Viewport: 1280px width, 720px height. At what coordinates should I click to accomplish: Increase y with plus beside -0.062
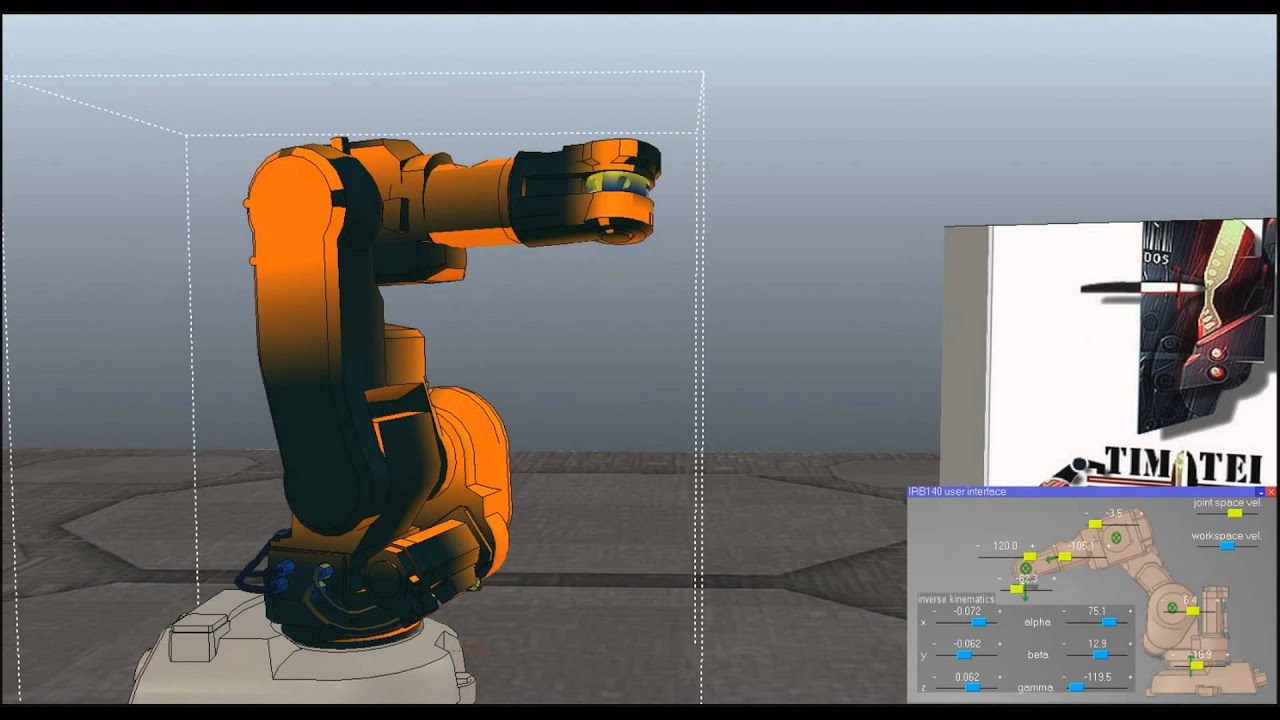pos(1000,643)
